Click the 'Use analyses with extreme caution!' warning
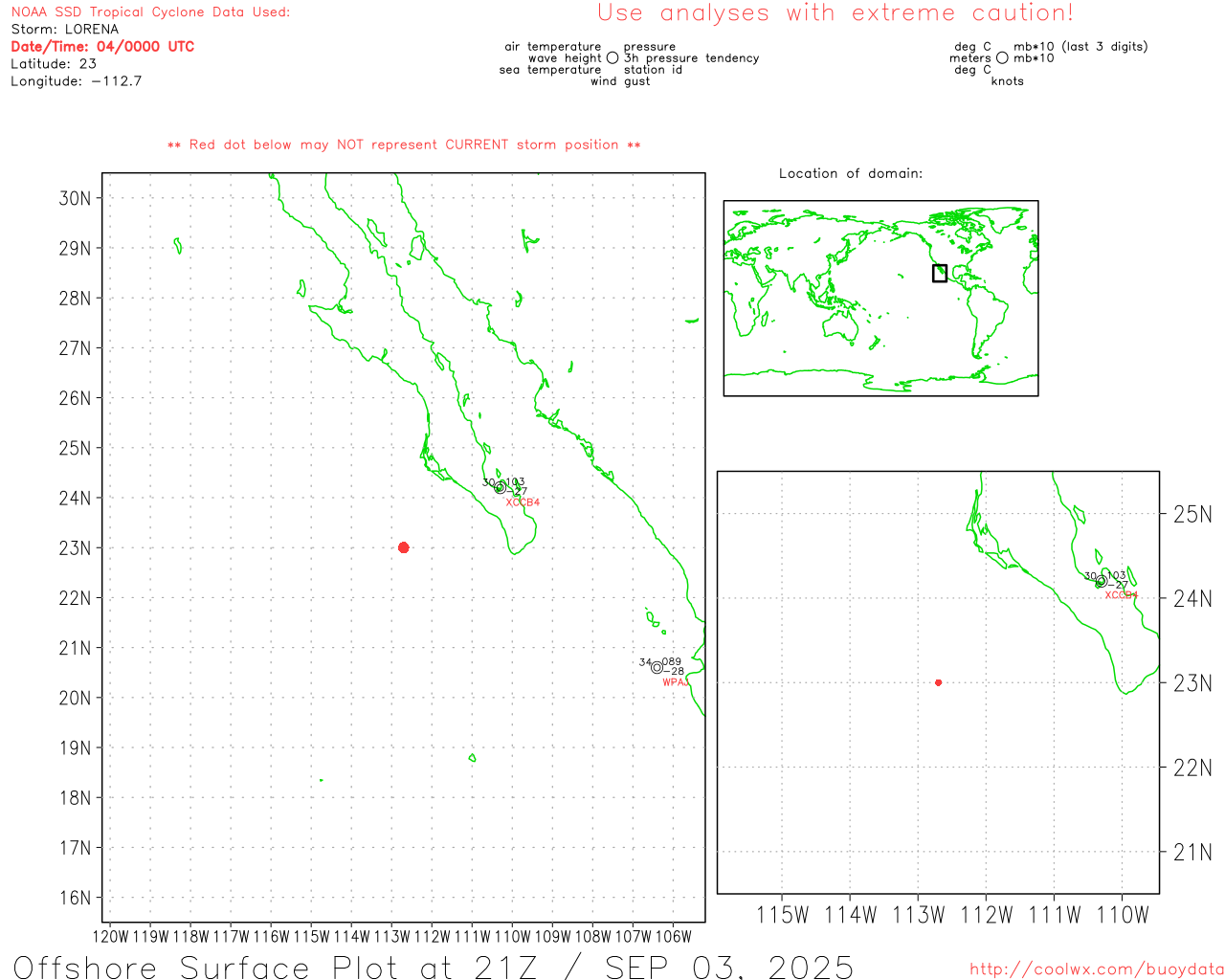 [835, 13]
